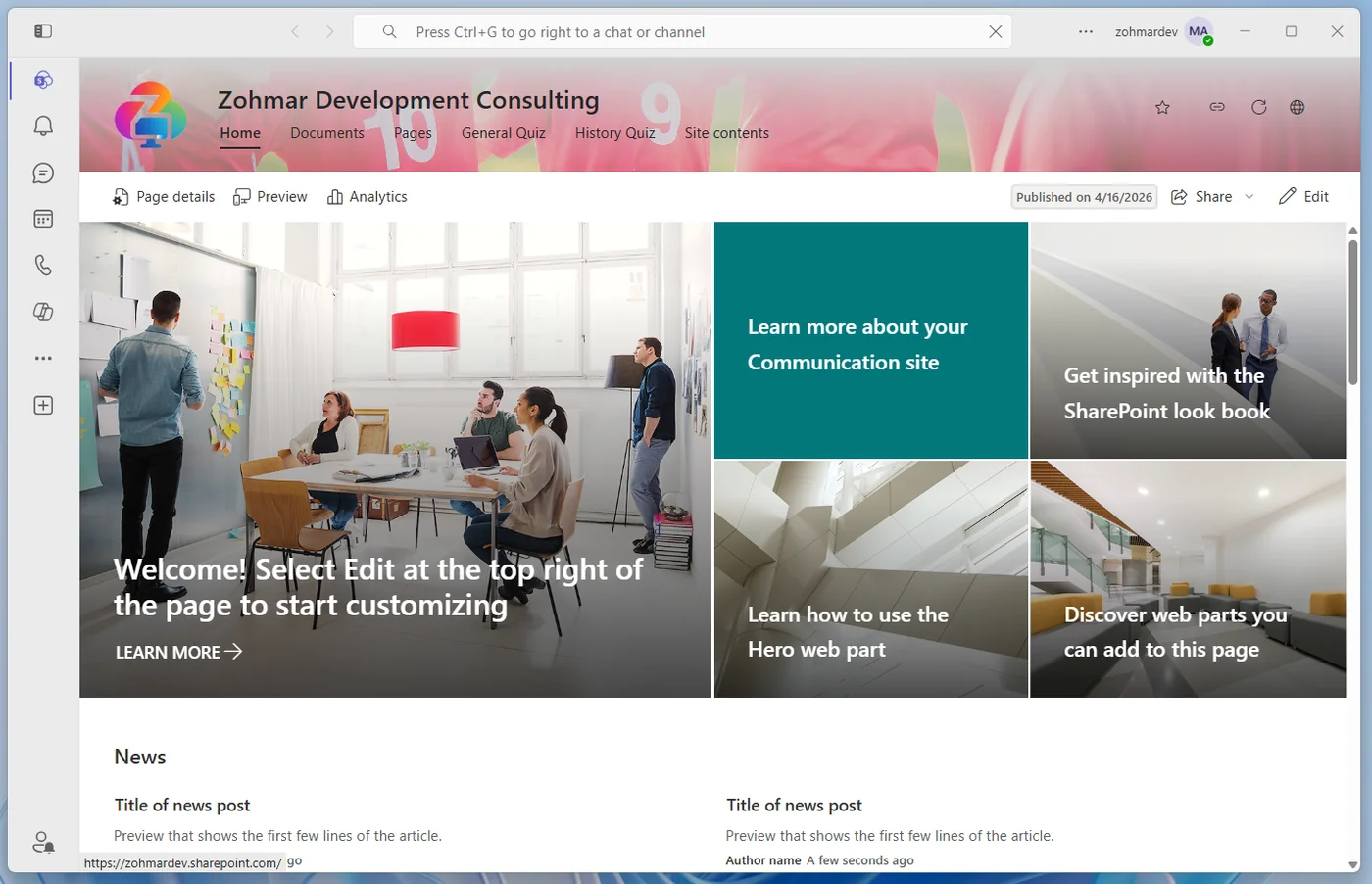Open Settings and more ellipsis menu

click(1086, 32)
